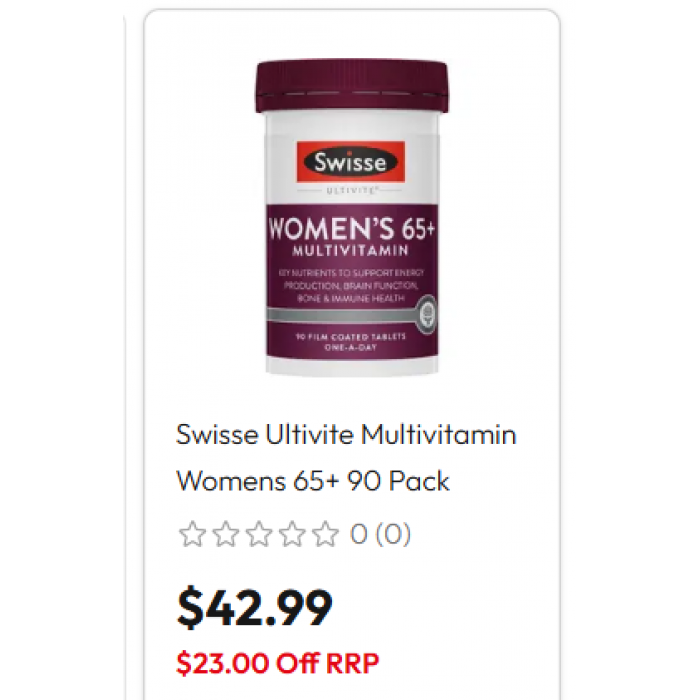The width and height of the screenshot is (700, 700).
Task: Open the Women's 65+ bottle product image
Action: [352, 218]
